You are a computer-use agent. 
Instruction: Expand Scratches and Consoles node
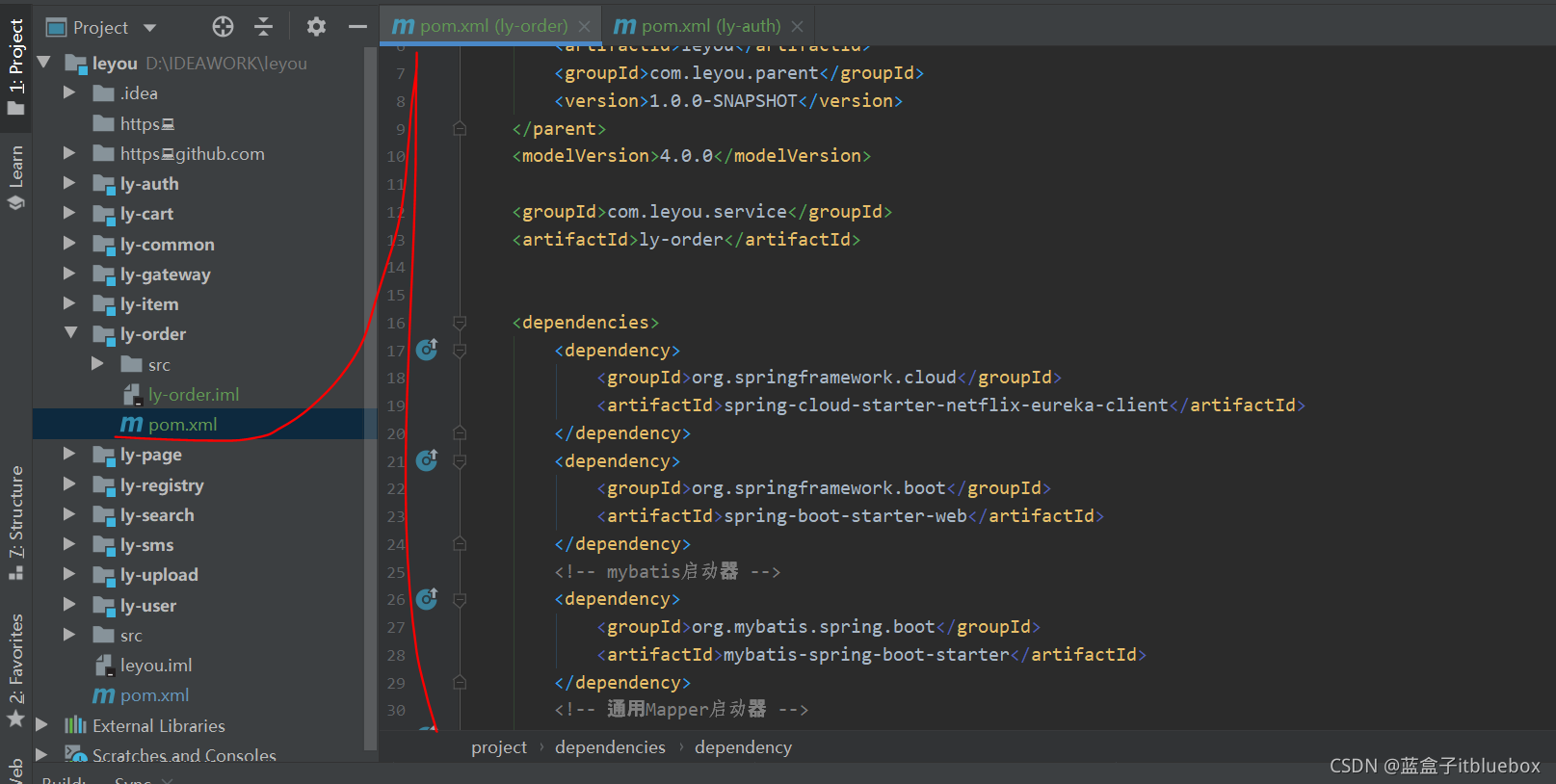tap(41, 754)
